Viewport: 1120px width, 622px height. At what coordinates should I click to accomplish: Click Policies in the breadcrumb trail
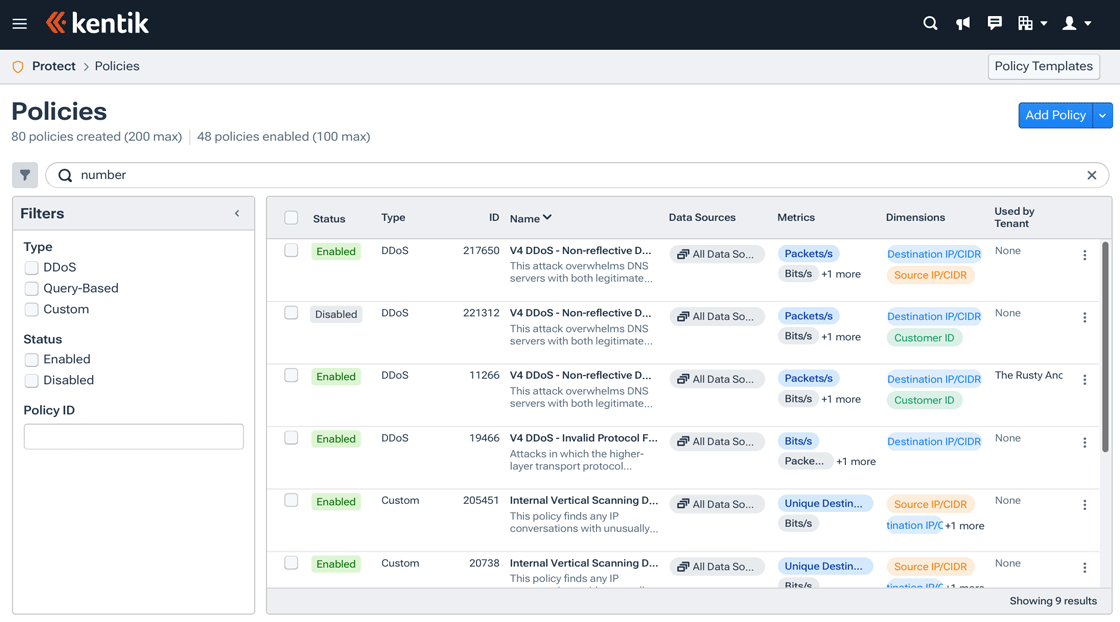click(117, 65)
